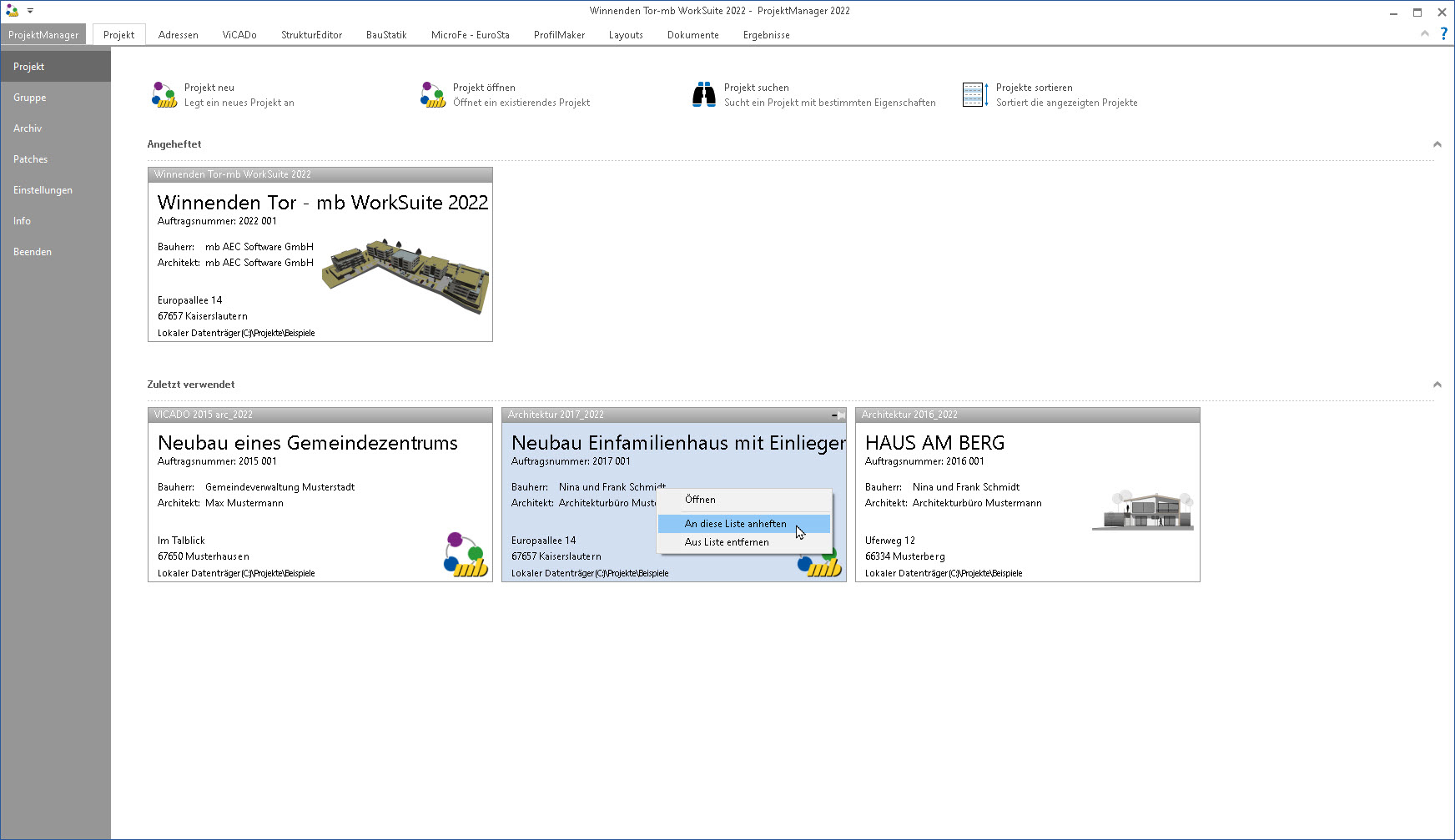Switch to the BauStatik tab
The image size is (1455, 840).
[386, 35]
